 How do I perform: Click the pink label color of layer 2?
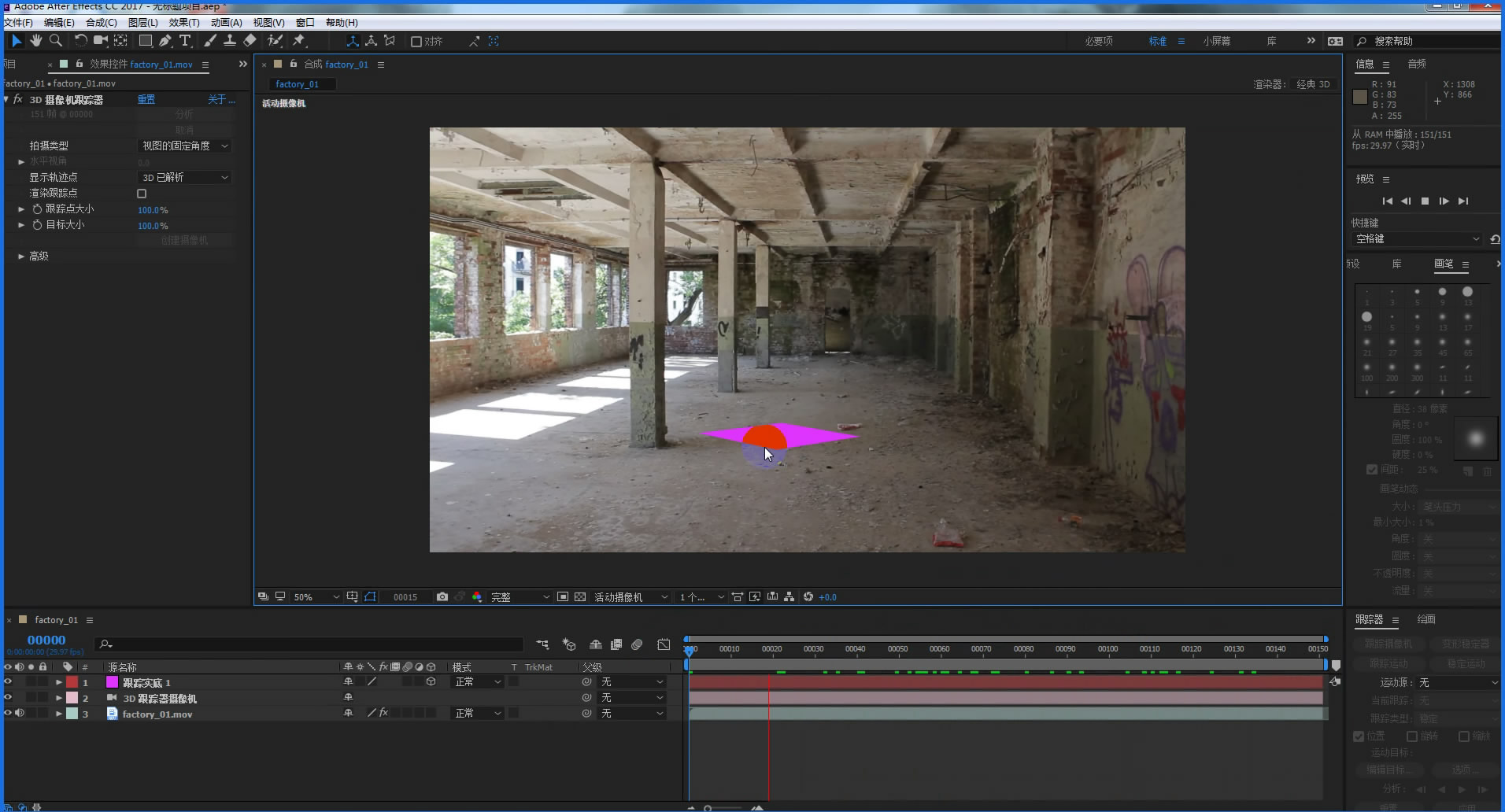click(x=72, y=698)
